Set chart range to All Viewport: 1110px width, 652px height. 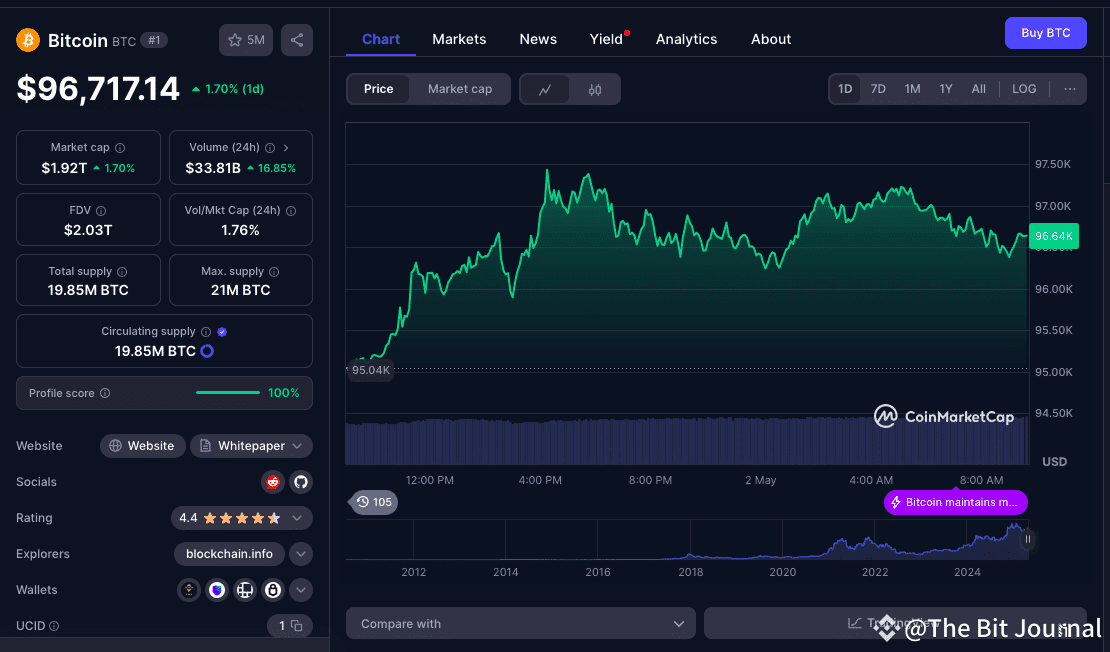point(978,89)
